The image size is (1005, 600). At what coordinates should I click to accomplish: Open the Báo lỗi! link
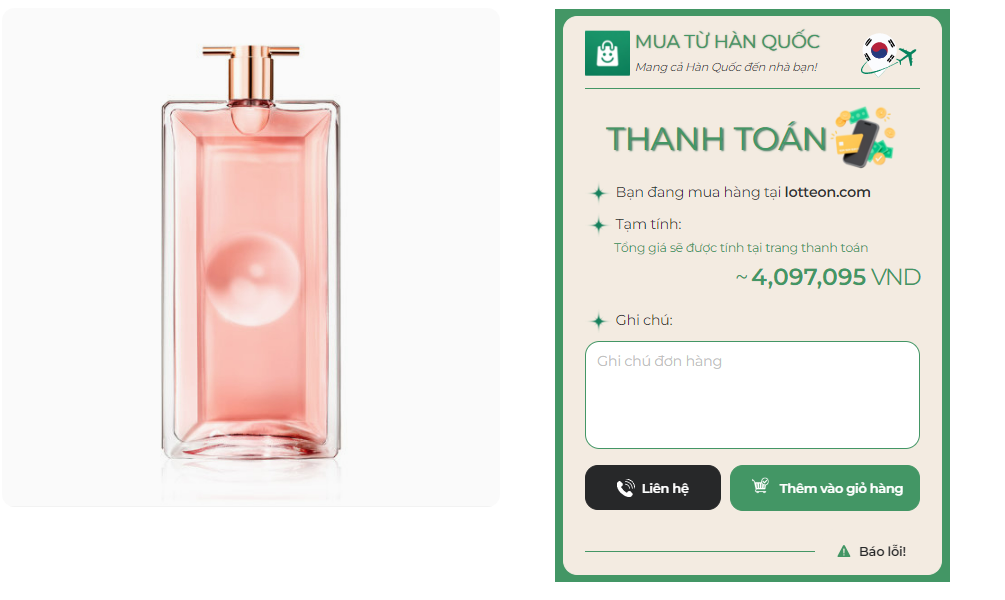(882, 551)
